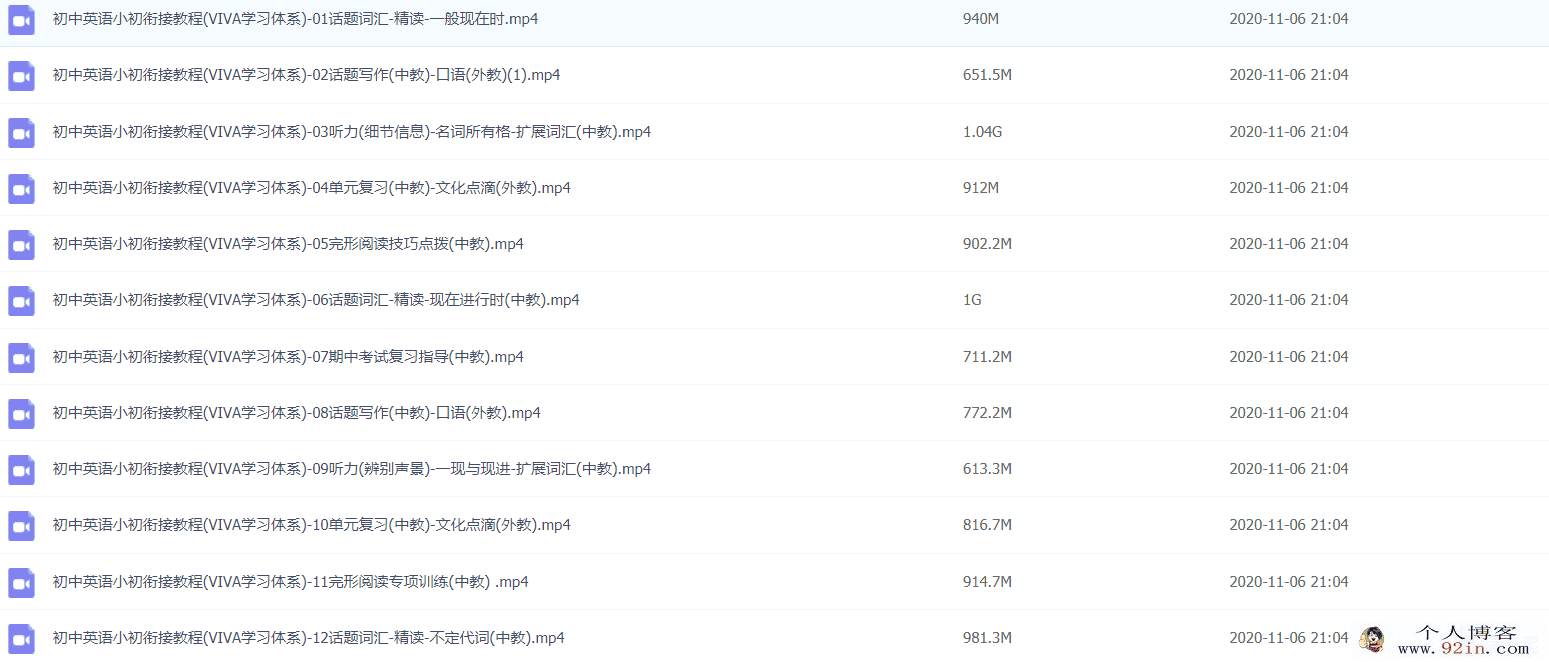1549x662 pixels.
Task: Select file name 08话题写作(中教)-口语(外教).mp4
Action: pyautogui.click(x=297, y=413)
